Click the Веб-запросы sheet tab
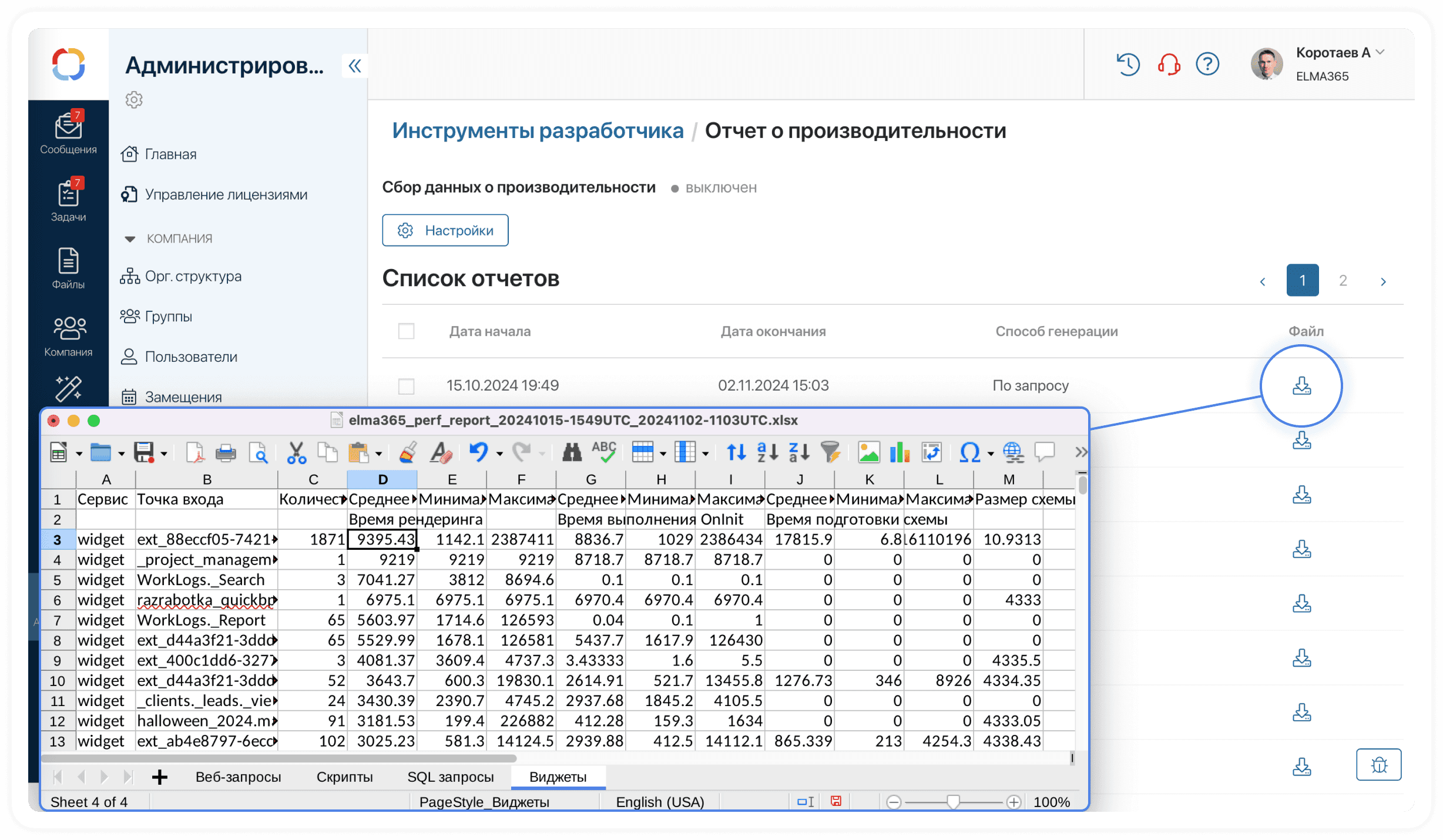 pyautogui.click(x=238, y=776)
